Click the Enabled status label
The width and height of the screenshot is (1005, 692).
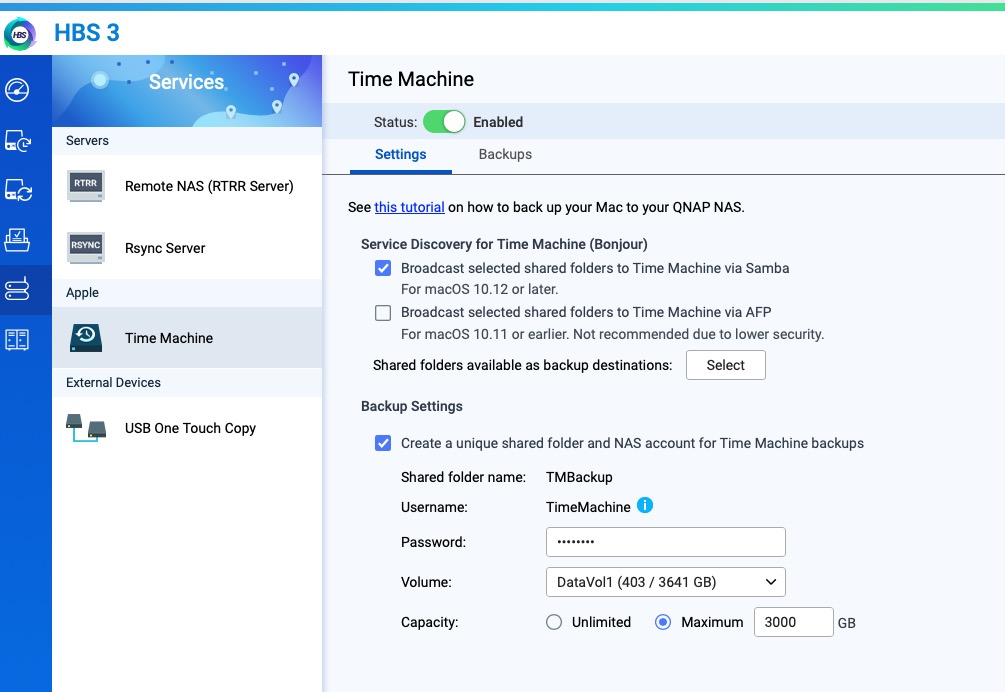(x=498, y=122)
